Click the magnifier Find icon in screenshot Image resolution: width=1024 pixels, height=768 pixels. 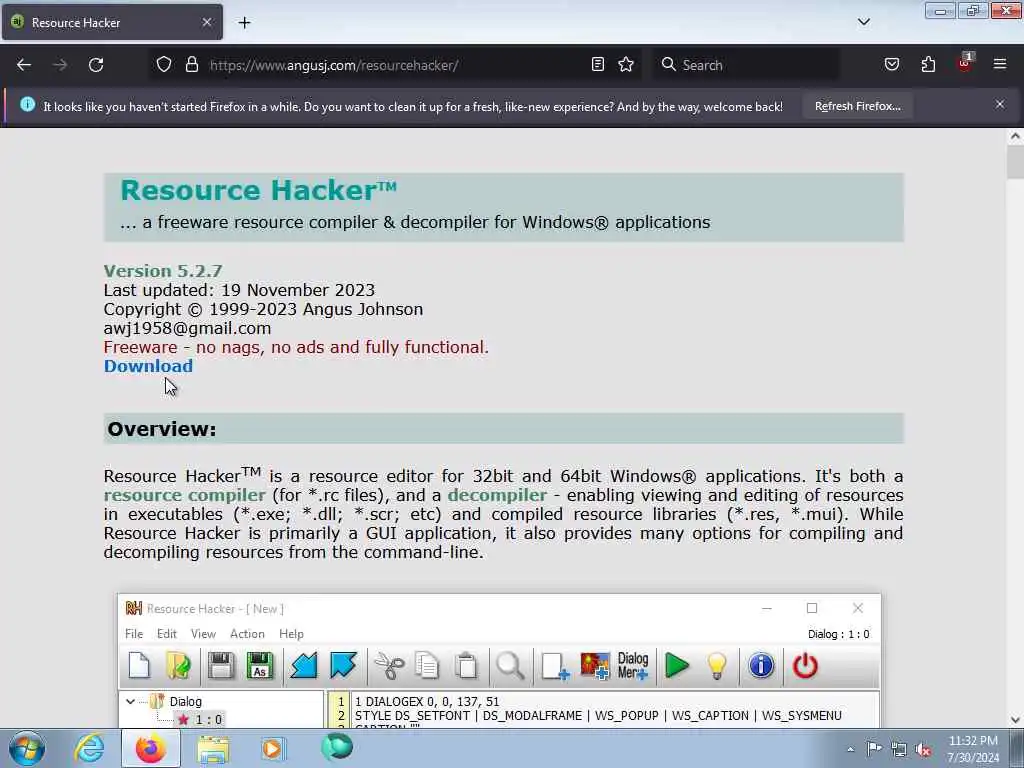tap(509, 666)
